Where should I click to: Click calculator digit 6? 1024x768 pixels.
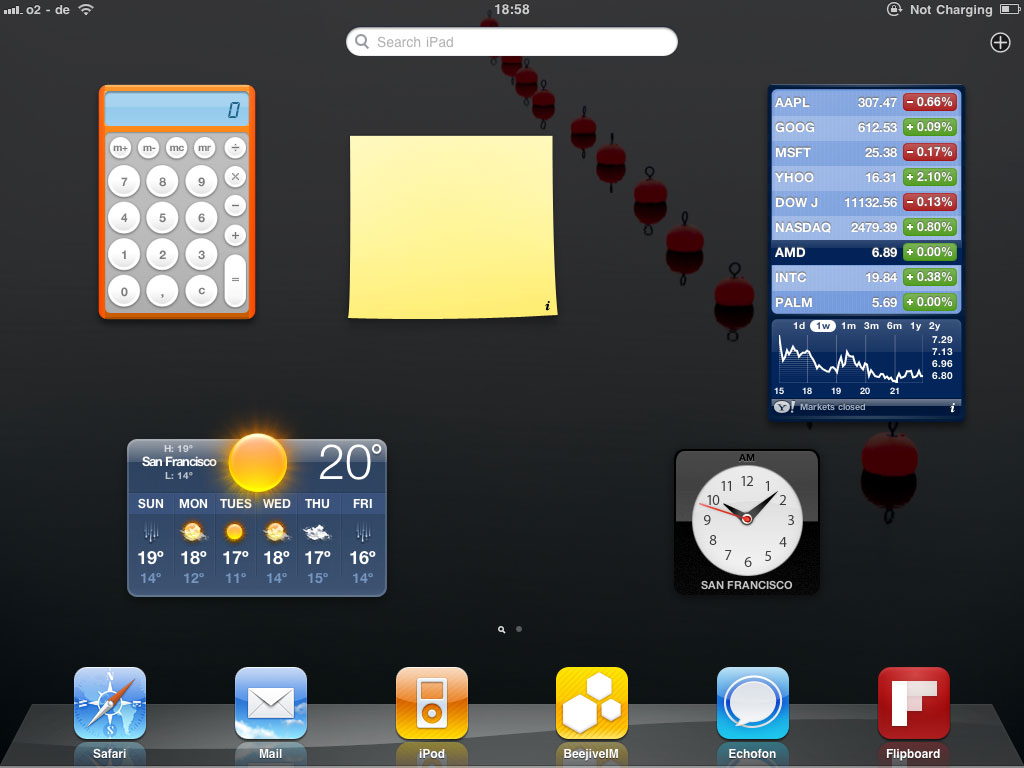tap(201, 218)
